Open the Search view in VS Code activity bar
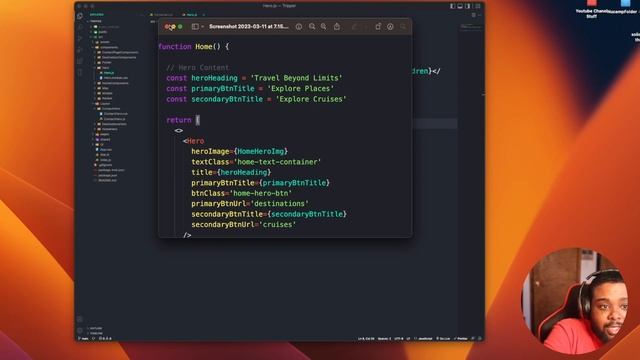The height and width of the screenshot is (360, 640). [x=80, y=27]
